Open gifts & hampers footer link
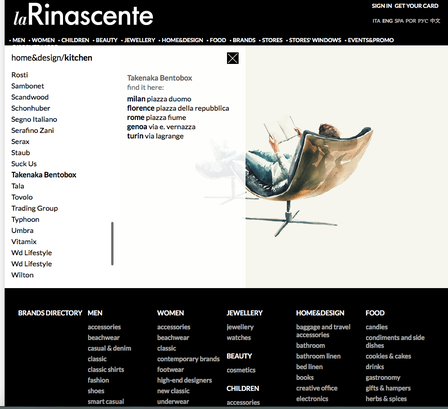Image resolution: width=448 pixels, height=409 pixels. click(388, 388)
